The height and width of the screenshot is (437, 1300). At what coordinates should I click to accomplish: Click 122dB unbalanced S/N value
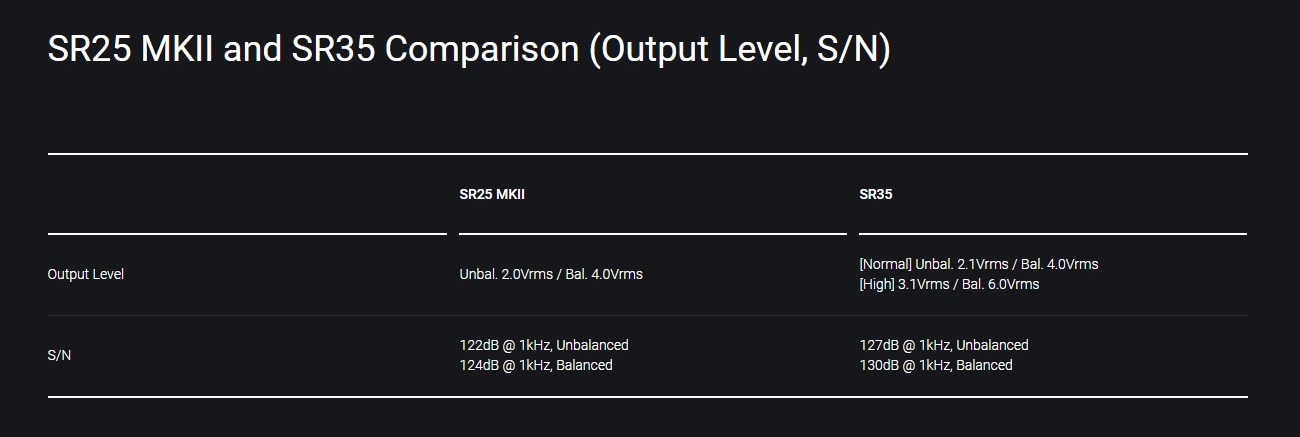[x=544, y=345]
